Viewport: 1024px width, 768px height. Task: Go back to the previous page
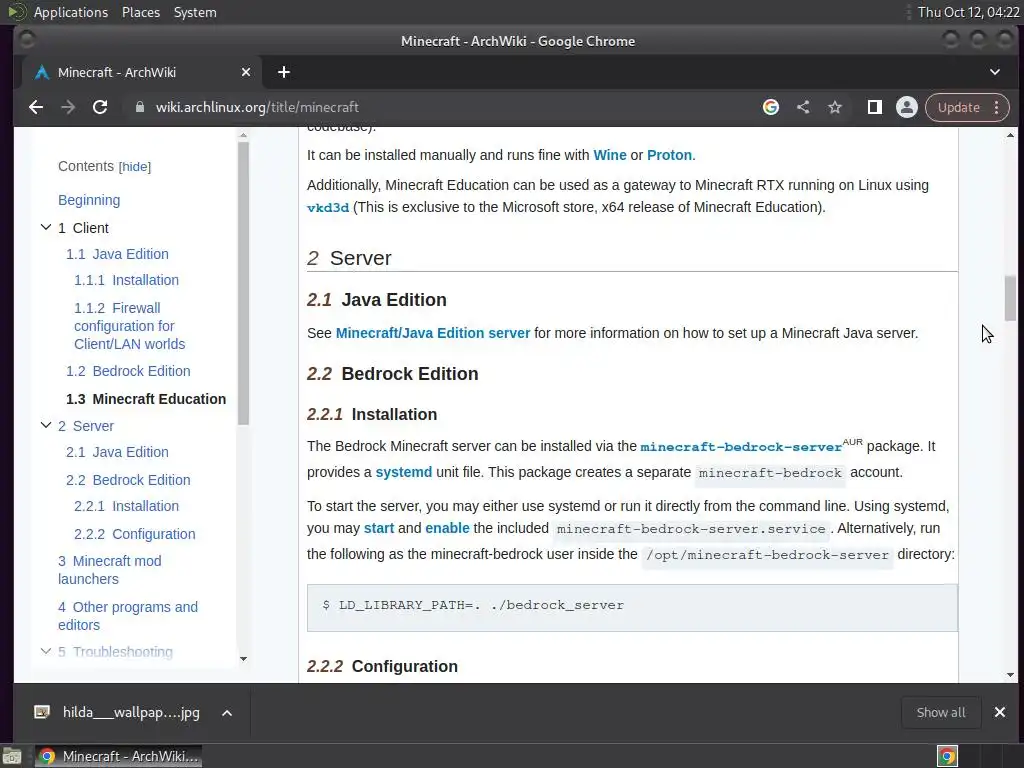tap(36, 107)
